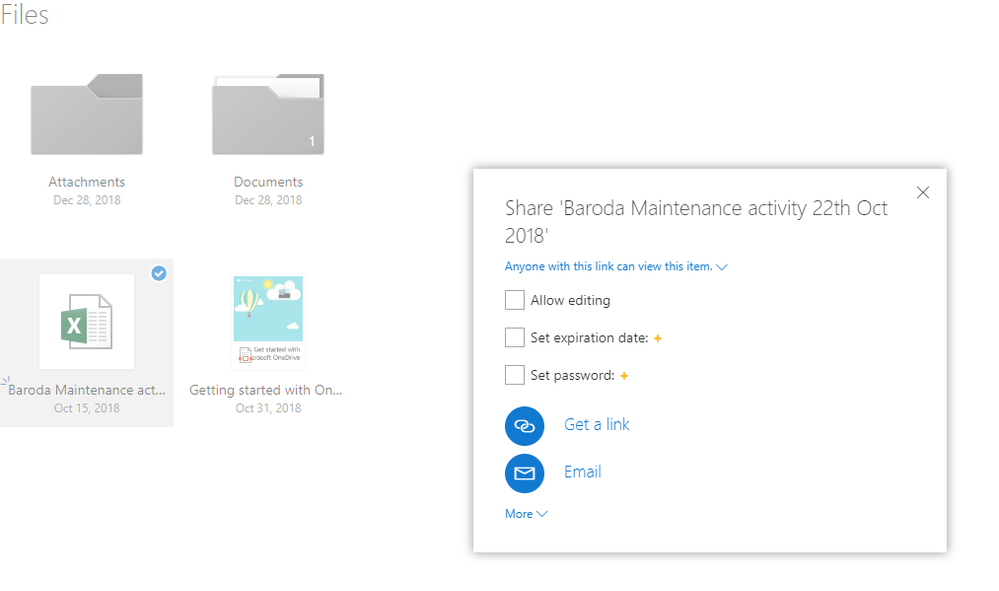Click the premium star beside Set password
The width and height of the screenshot is (999, 591).
[624, 376]
